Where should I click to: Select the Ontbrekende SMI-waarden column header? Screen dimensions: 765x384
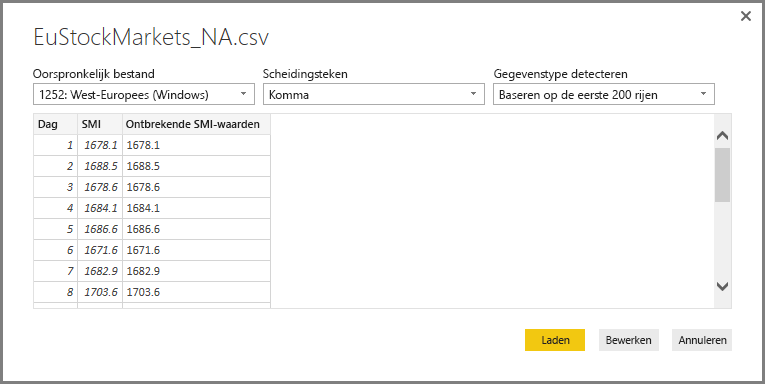[x=196, y=124]
